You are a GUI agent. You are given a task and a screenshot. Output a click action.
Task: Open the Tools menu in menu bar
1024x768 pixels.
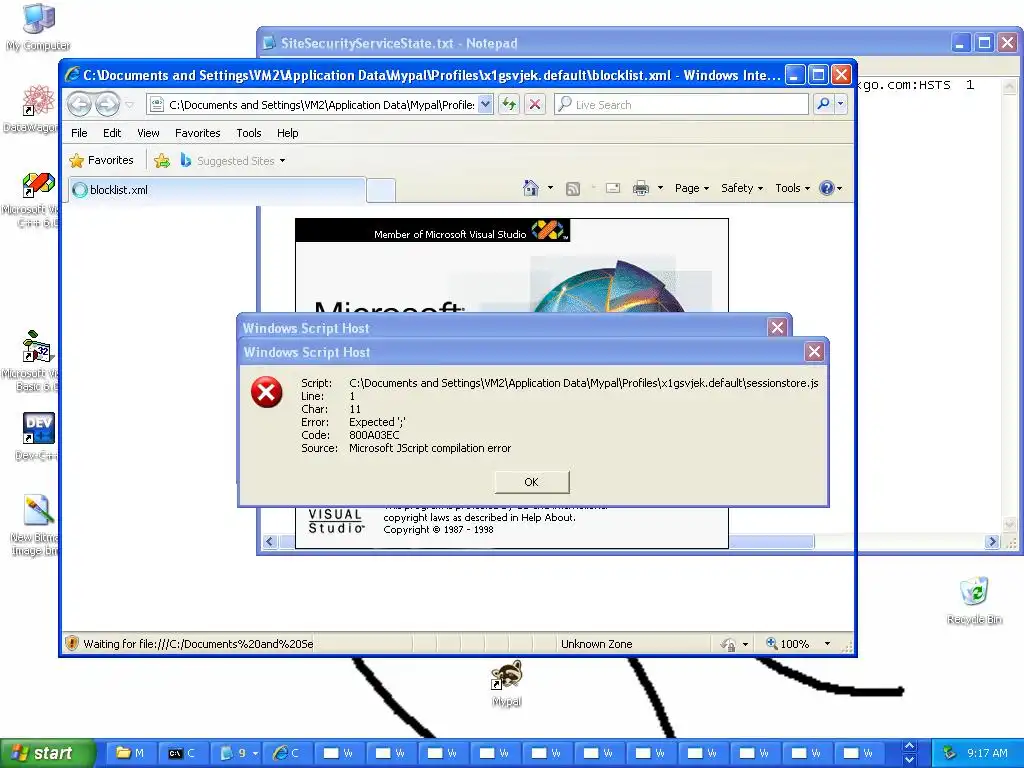tap(249, 133)
